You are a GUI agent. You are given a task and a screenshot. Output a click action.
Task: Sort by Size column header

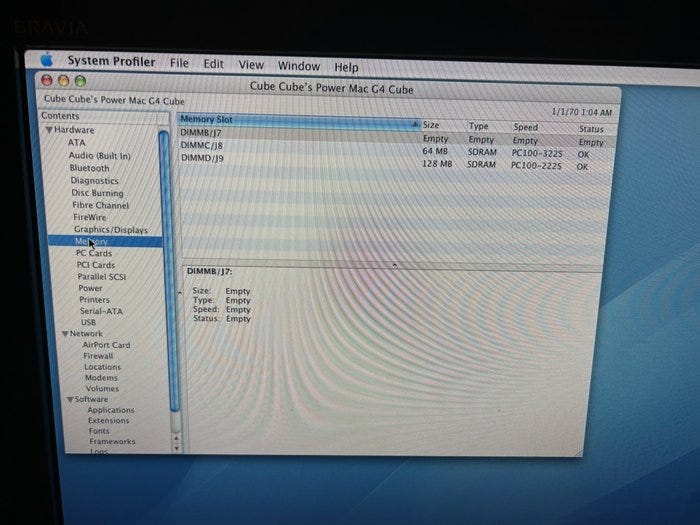(442, 125)
